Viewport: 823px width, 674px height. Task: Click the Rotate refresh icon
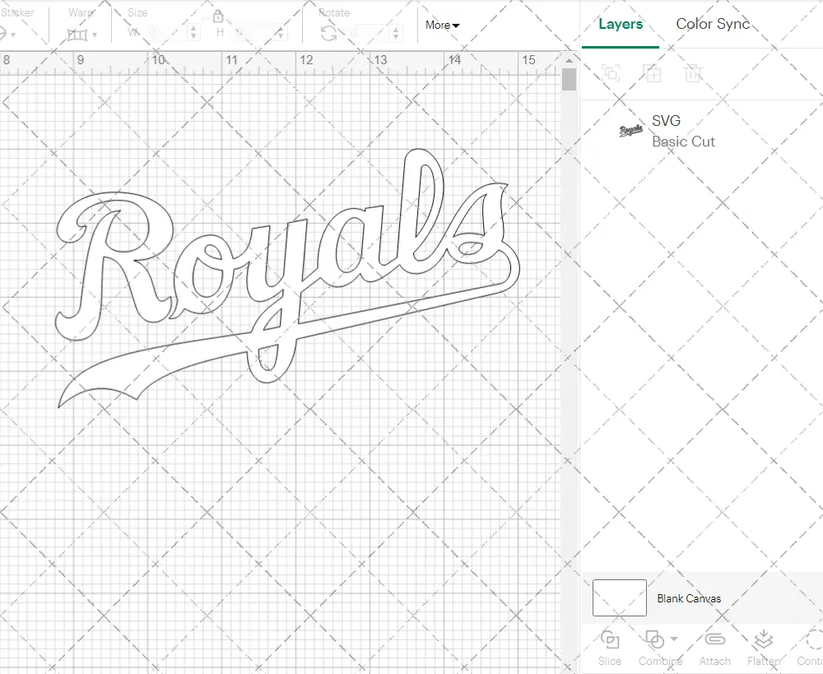tap(330, 32)
